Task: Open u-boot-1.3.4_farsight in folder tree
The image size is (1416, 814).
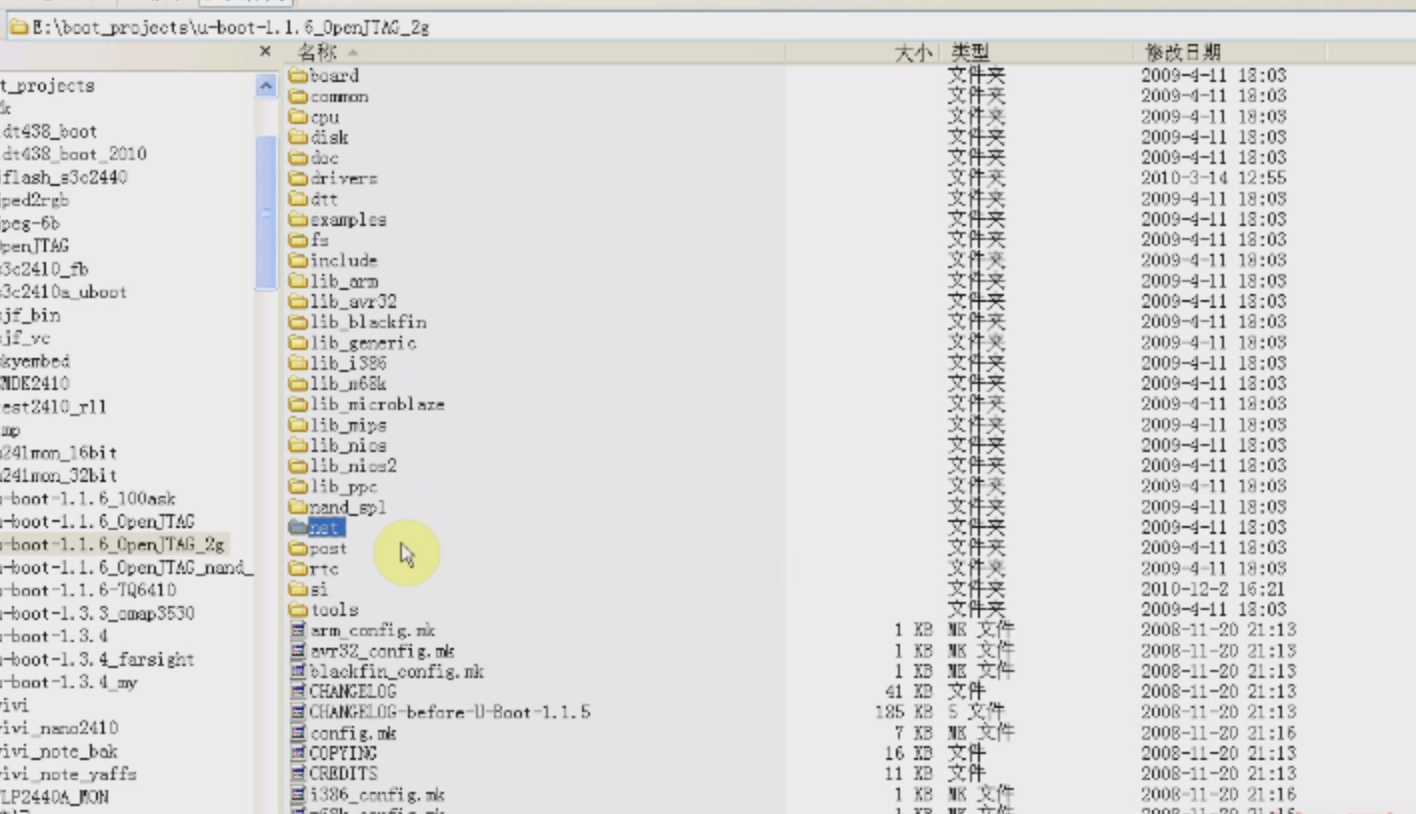Action: coord(98,659)
